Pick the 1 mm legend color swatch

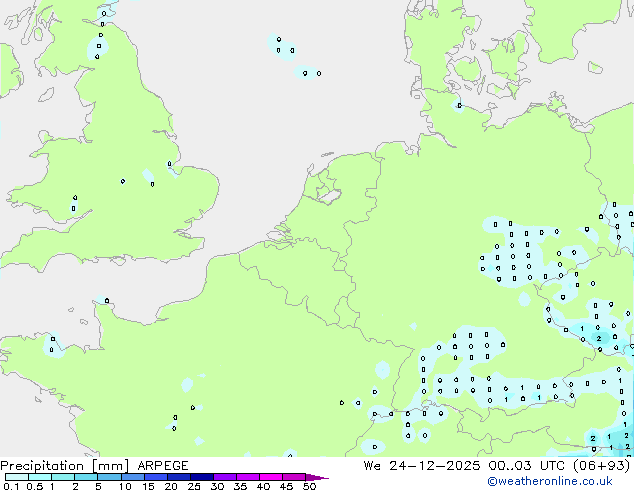[x=63, y=477]
